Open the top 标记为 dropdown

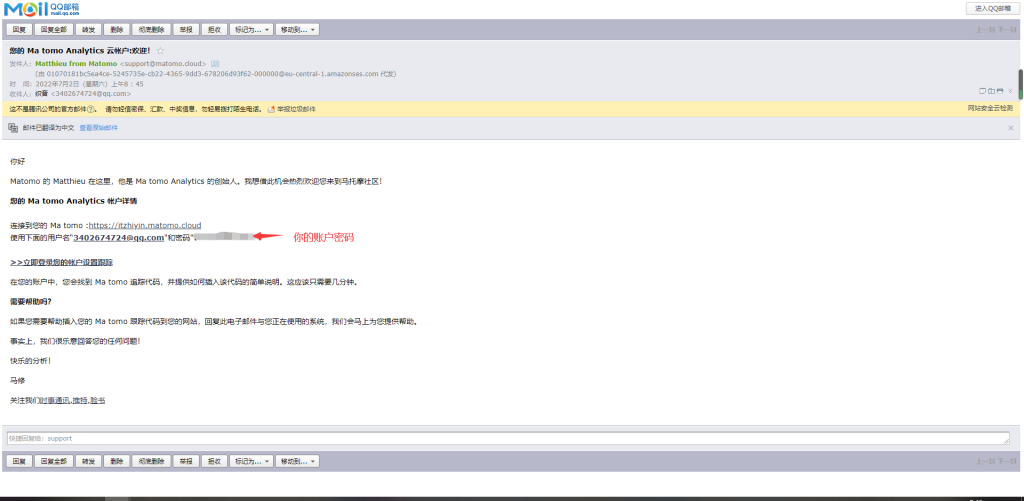coord(251,30)
